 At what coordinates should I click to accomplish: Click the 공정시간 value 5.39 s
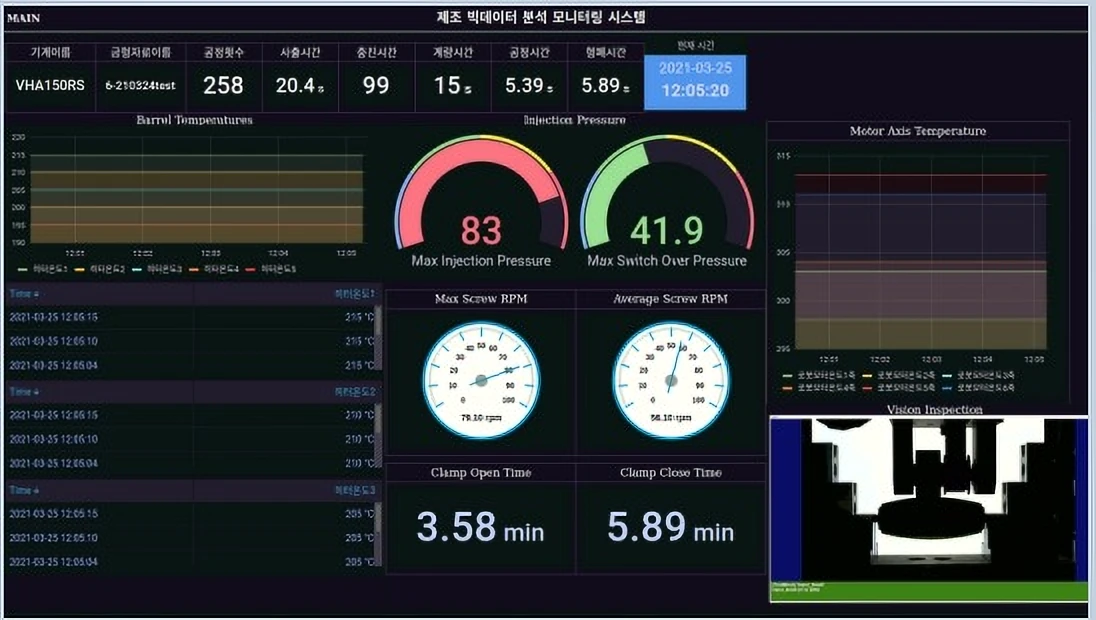coord(529,85)
